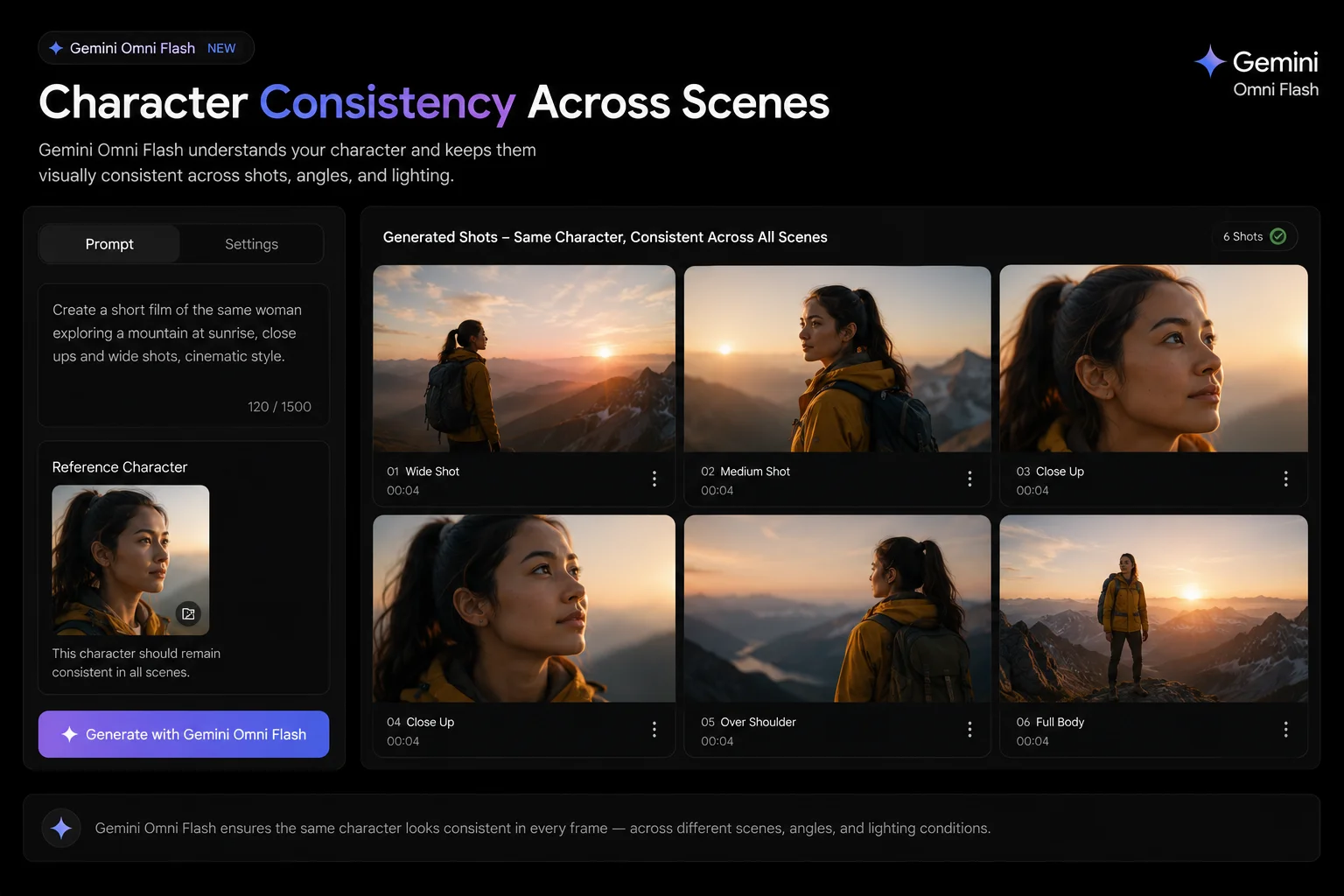Image resolution: width=1344 pixels, height=896 pixels.
Task: Click the 'Reference Character' heading
Action: click(x=120, y=467)
